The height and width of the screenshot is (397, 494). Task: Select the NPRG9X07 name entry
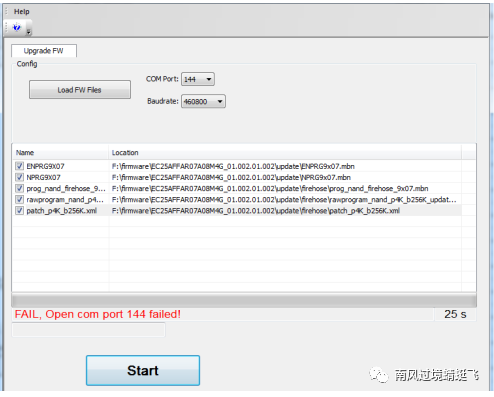coord(44,177)
